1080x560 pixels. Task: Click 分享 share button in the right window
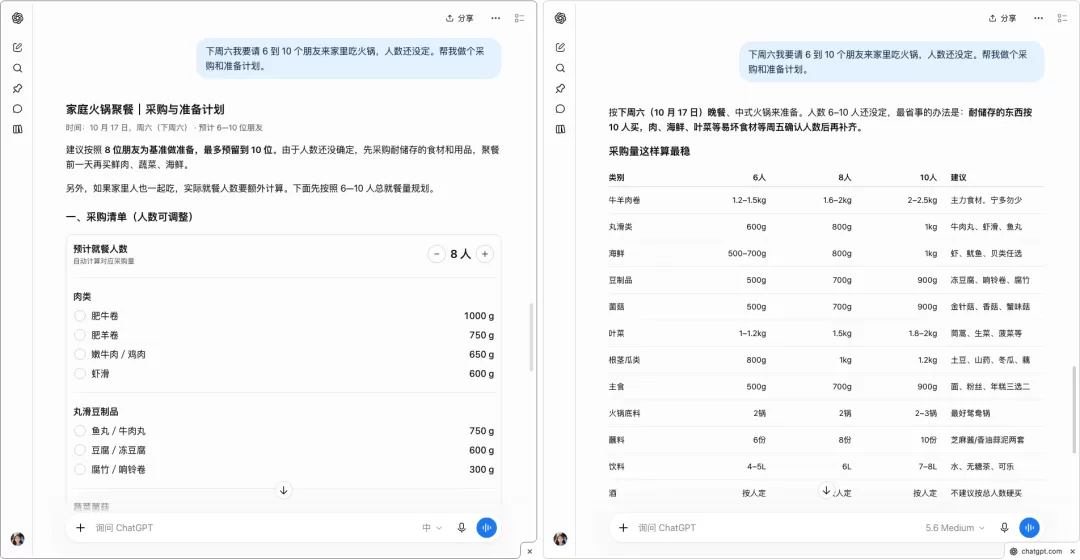[x=1002, y=19]
